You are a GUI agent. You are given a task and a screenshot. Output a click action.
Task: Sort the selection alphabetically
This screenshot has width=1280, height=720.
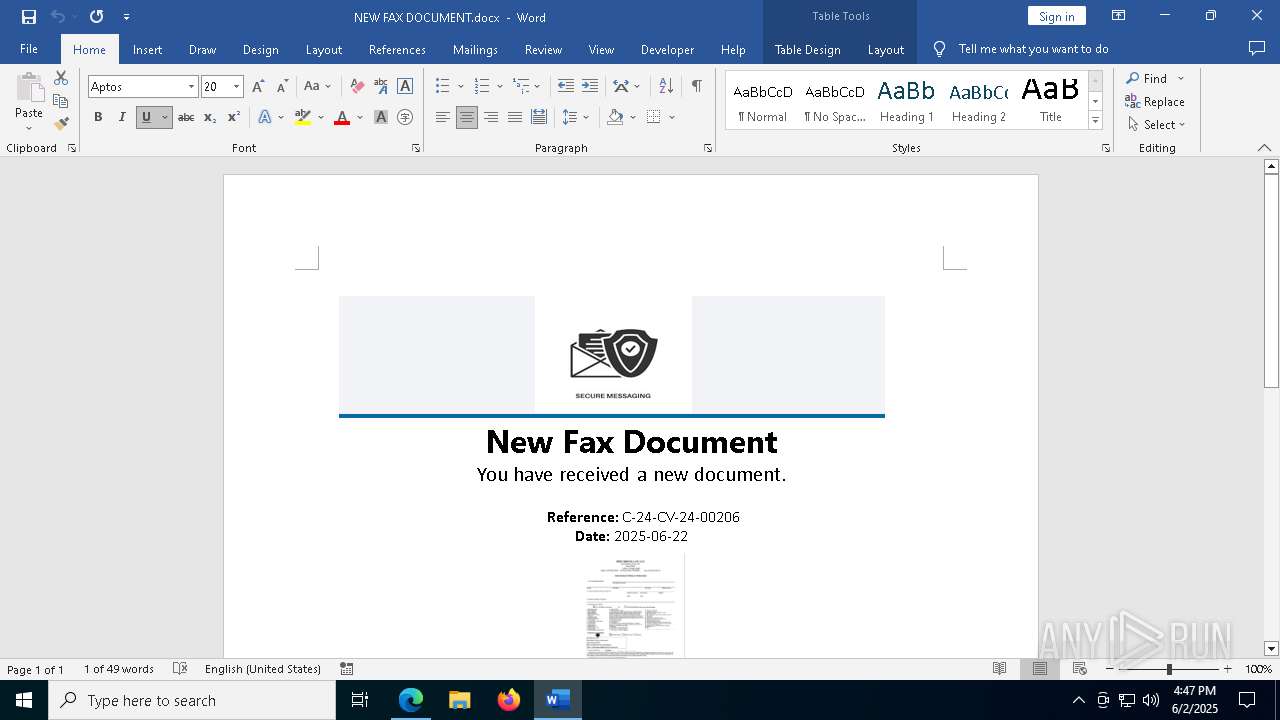pos(667,86)
